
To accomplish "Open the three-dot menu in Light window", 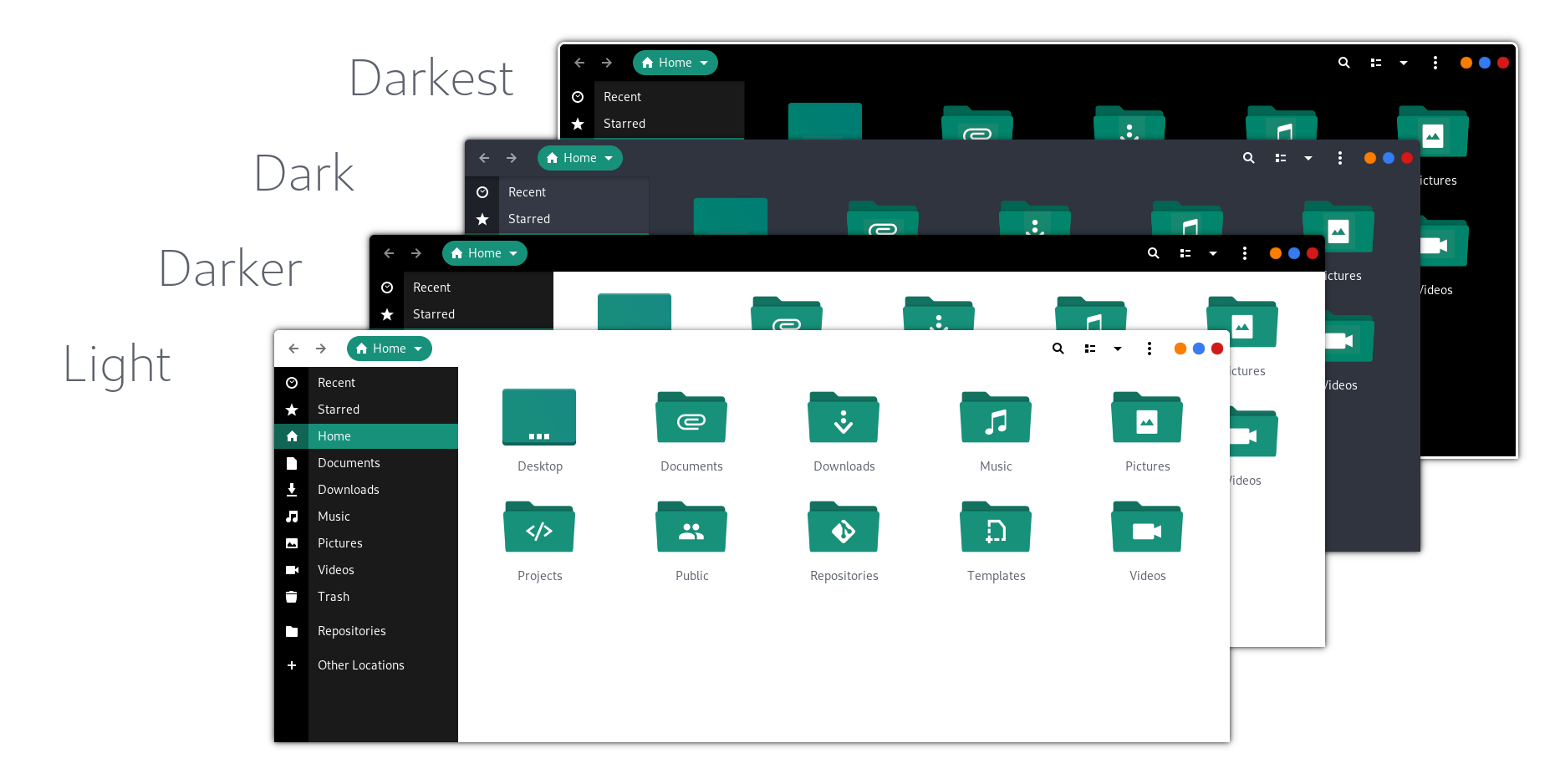I will (x=1150, y=349).
